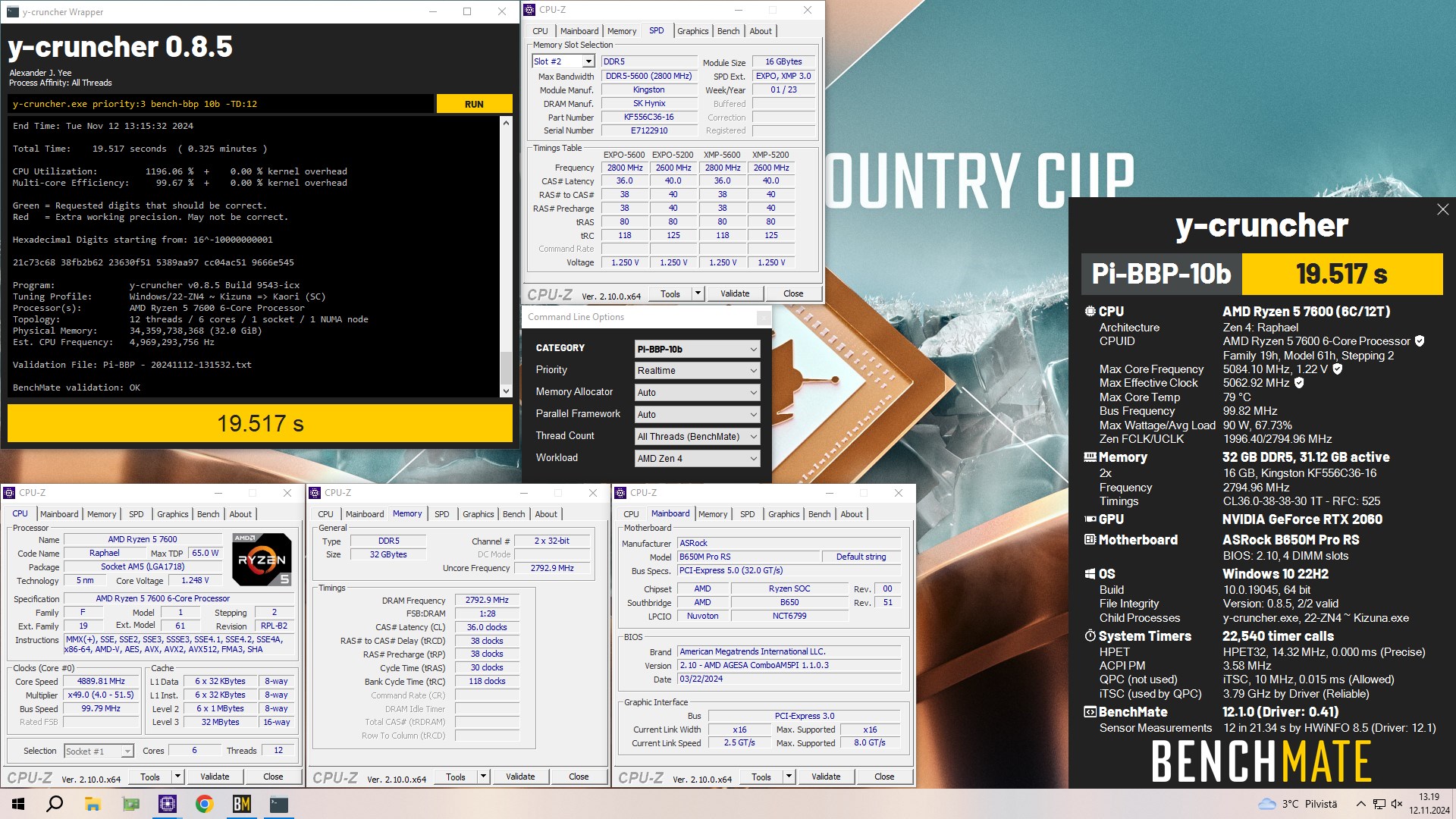Open File Explorer from taskbar

pos(93,804)
